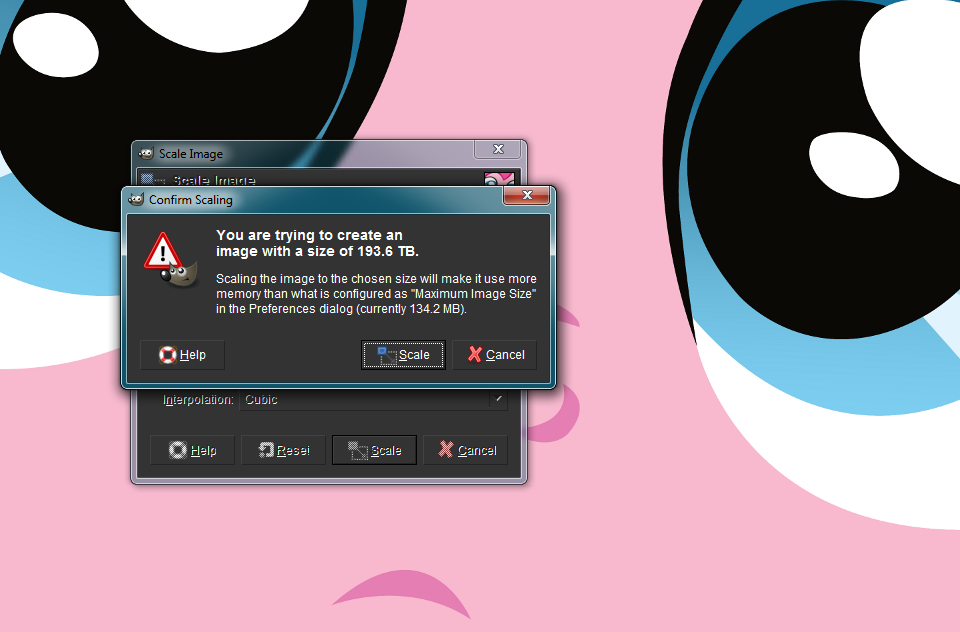Image resolution: width=960 pixels, height=632 pixels.
Task: Close the Confirm Scaling dialog
Action: click(527, 195)
